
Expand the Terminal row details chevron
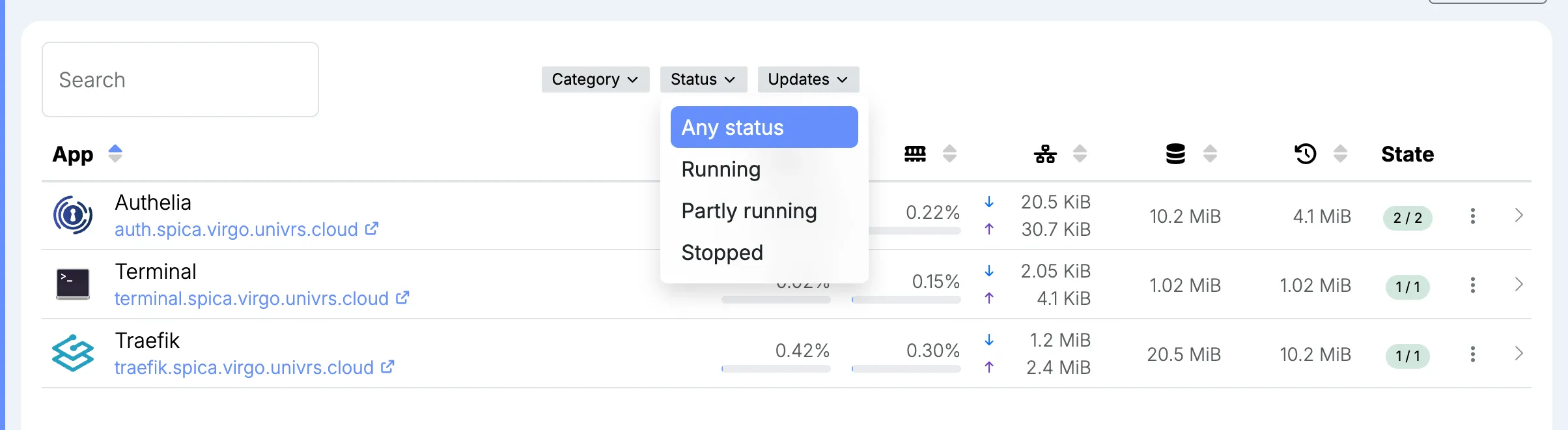[1519, 285]
